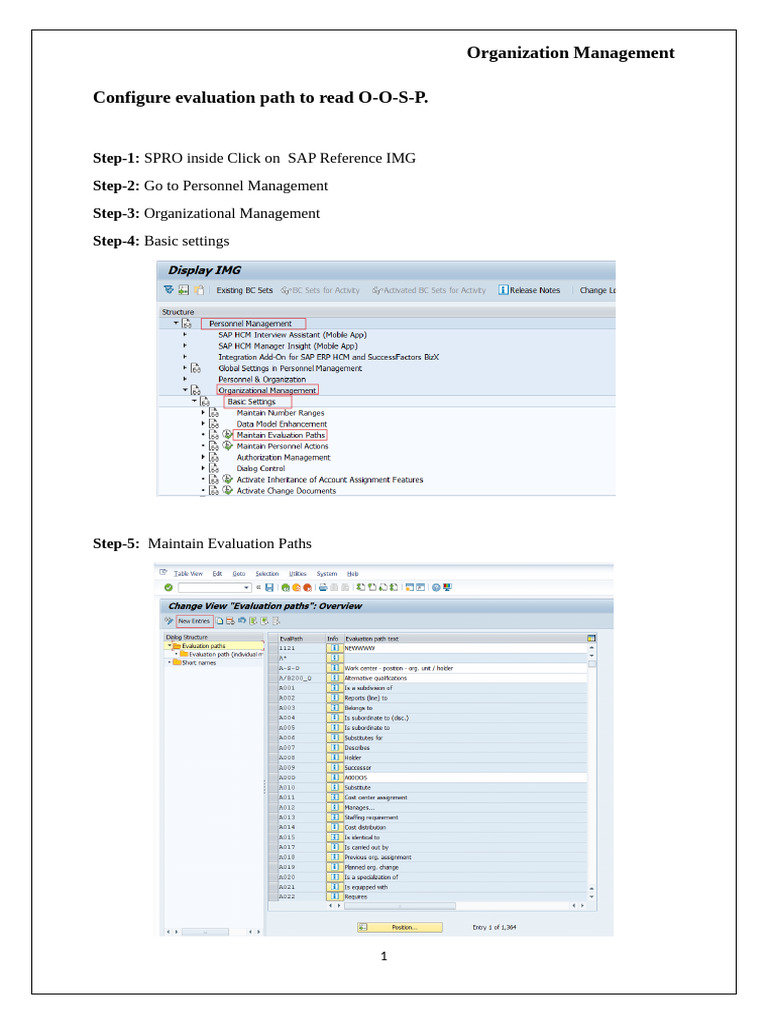The image size is (768, 1024).
Task: Click execute icon beside Activate Change Documents
Action: coord(227,490)
